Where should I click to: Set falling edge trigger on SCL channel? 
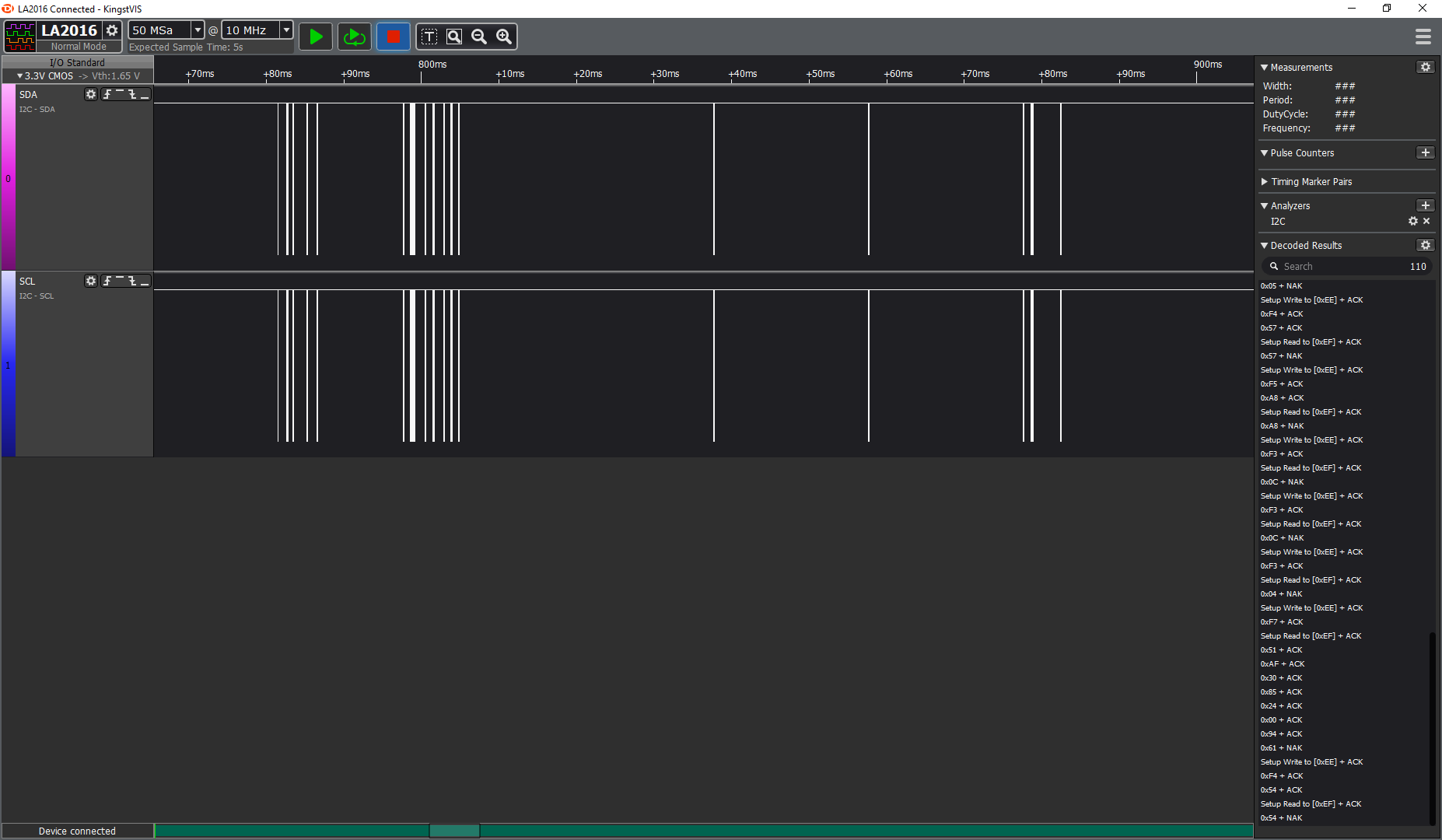(132, 281)
